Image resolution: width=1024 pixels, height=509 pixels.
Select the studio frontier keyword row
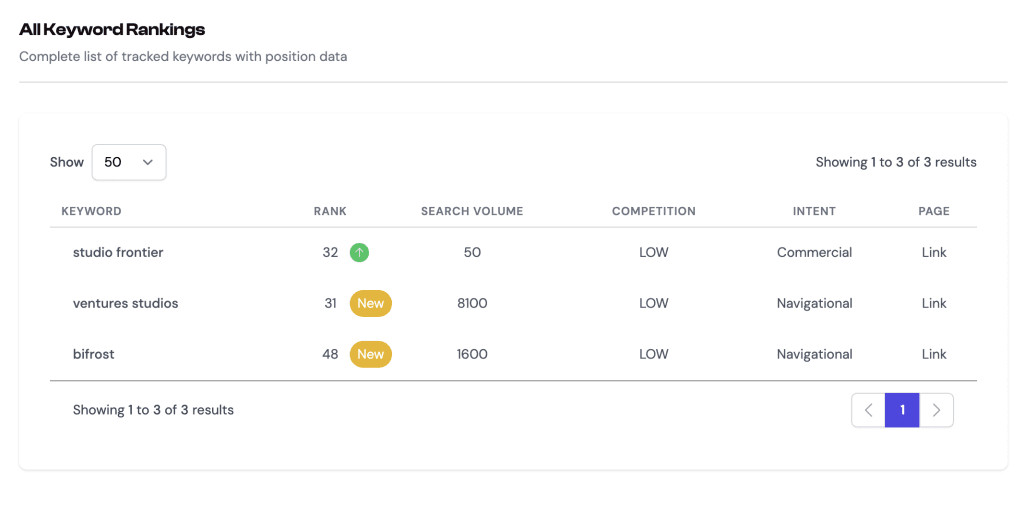click(x=118, y=253)
